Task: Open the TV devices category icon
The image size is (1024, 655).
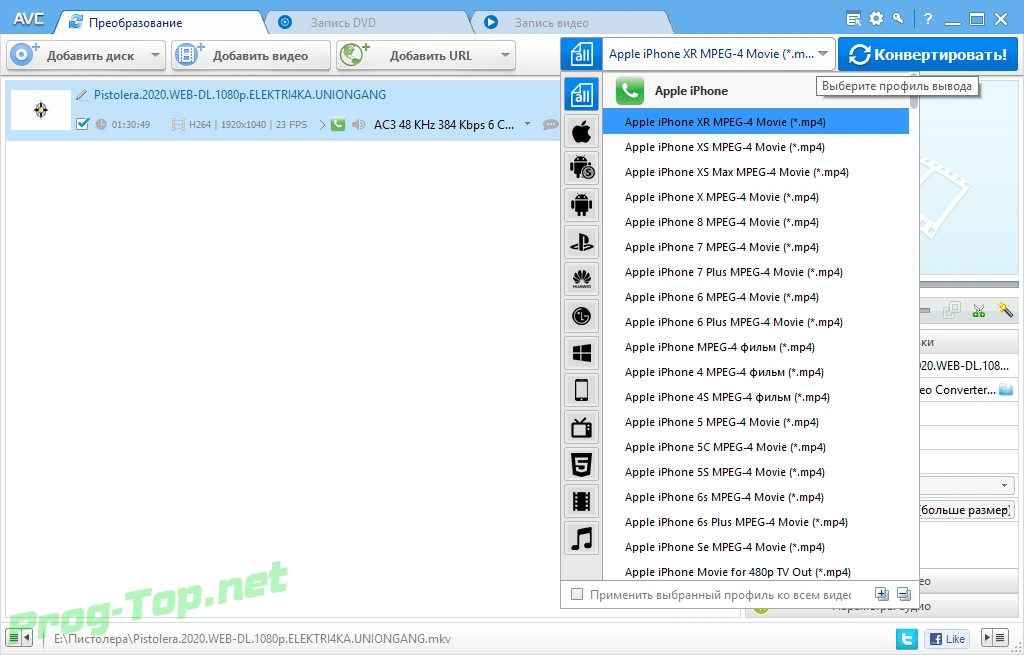Action: pos(581,428)
